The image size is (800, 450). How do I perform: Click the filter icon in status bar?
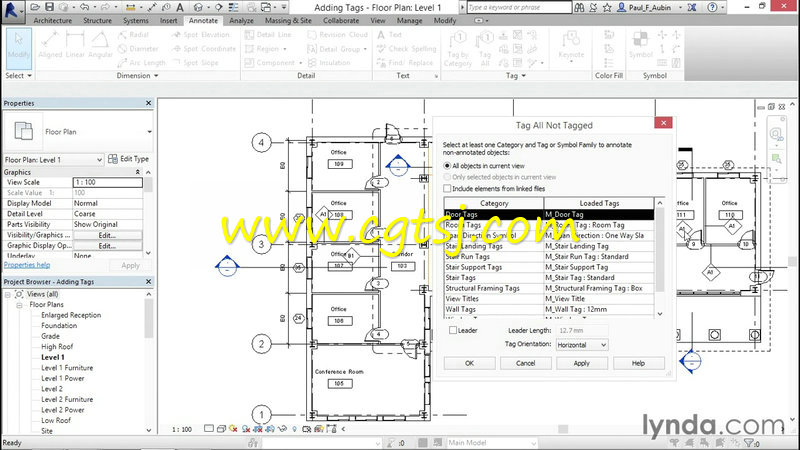(x=748, y=443)
